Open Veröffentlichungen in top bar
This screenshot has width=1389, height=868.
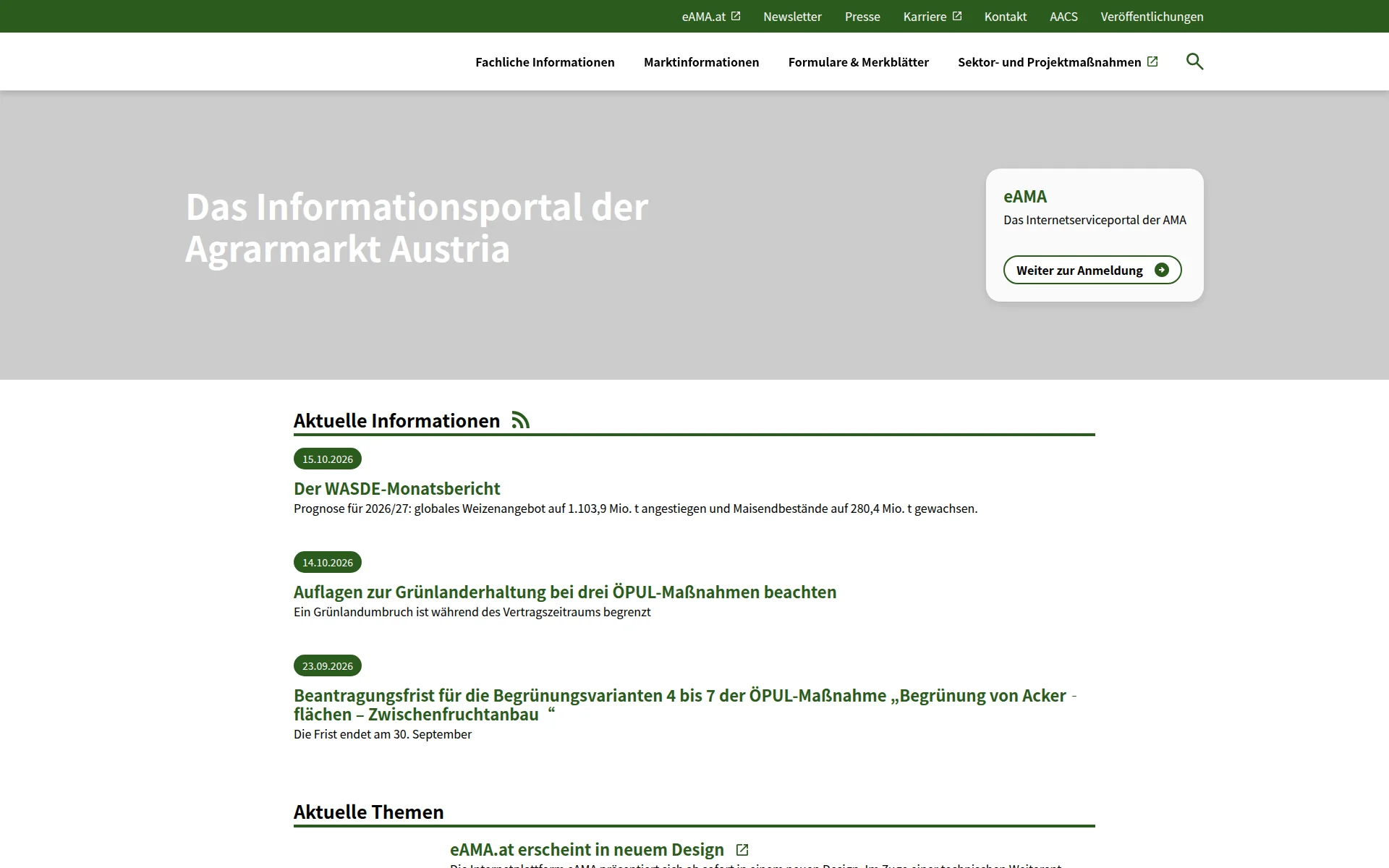click(x=1152, y=17)
